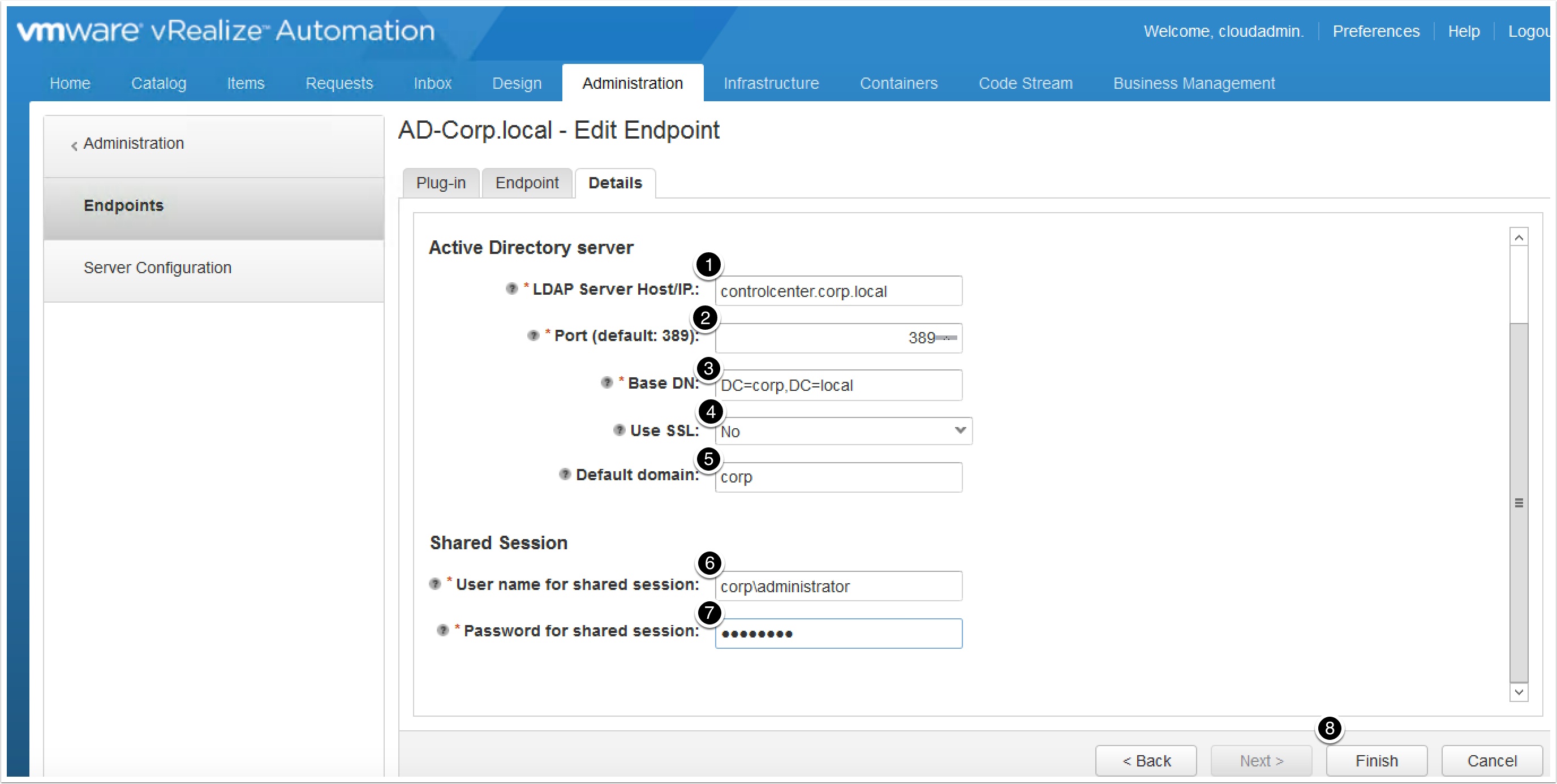1557x784 pixels.
Task: Click the AD-Corp.local - Edit Endpoint heading
Action: 558,130
